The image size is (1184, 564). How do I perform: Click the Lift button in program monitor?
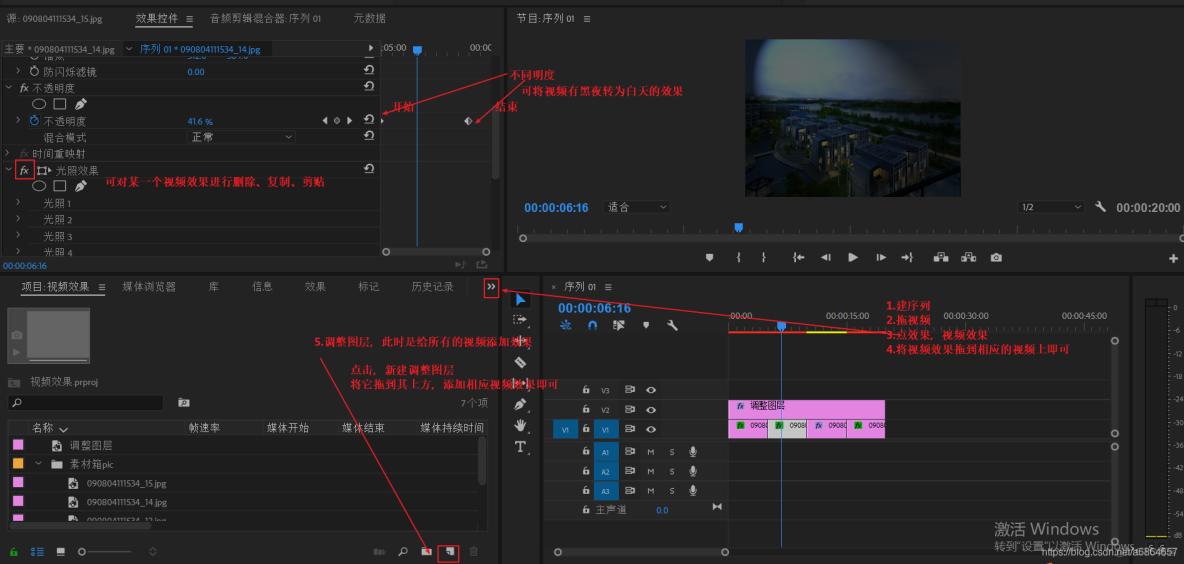tap(941, 257)
